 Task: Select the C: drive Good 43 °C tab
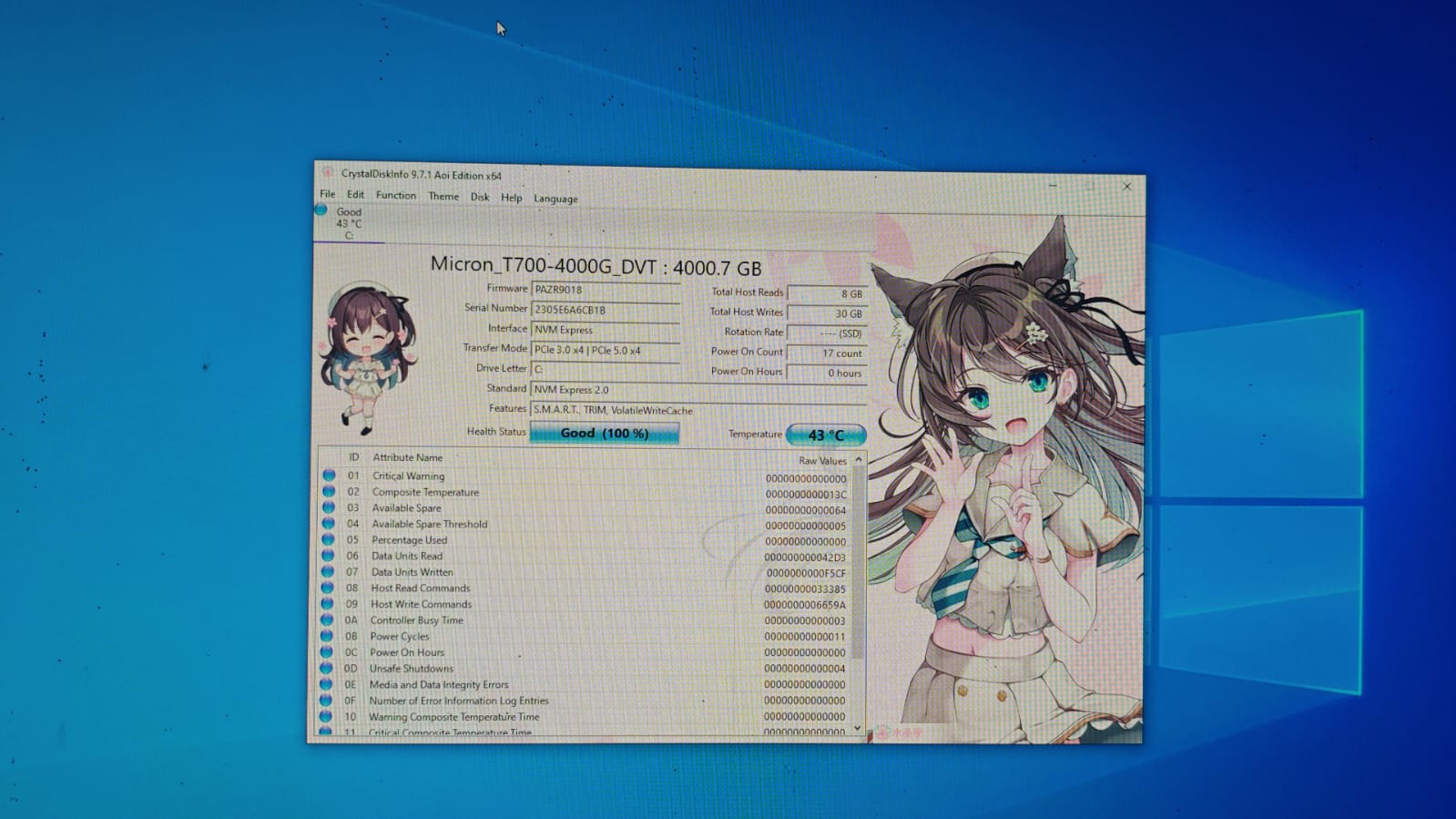click(349, 223)
